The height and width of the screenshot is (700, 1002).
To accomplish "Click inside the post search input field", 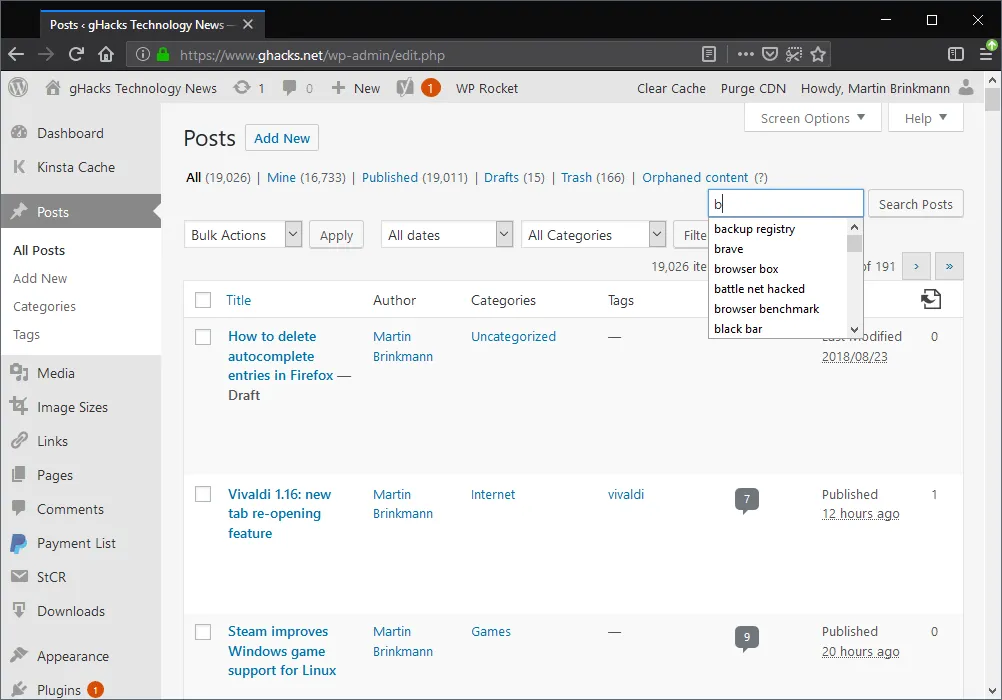I will coord(785,204).
